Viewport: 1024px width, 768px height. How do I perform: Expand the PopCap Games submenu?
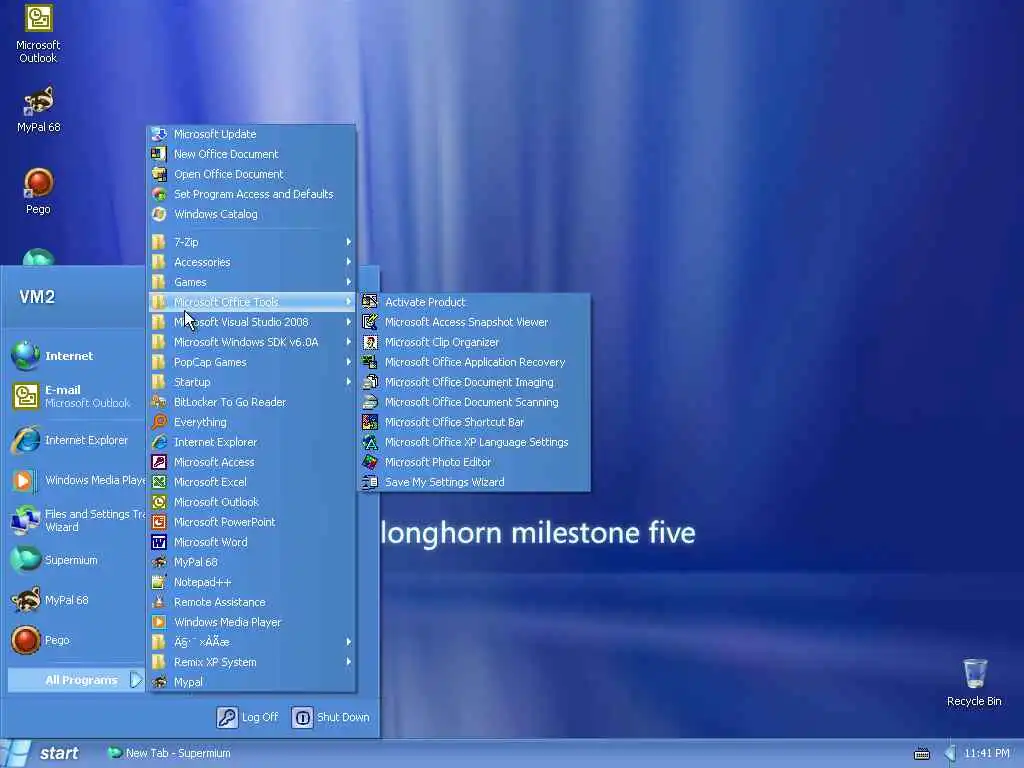click(x=252, y=362)
